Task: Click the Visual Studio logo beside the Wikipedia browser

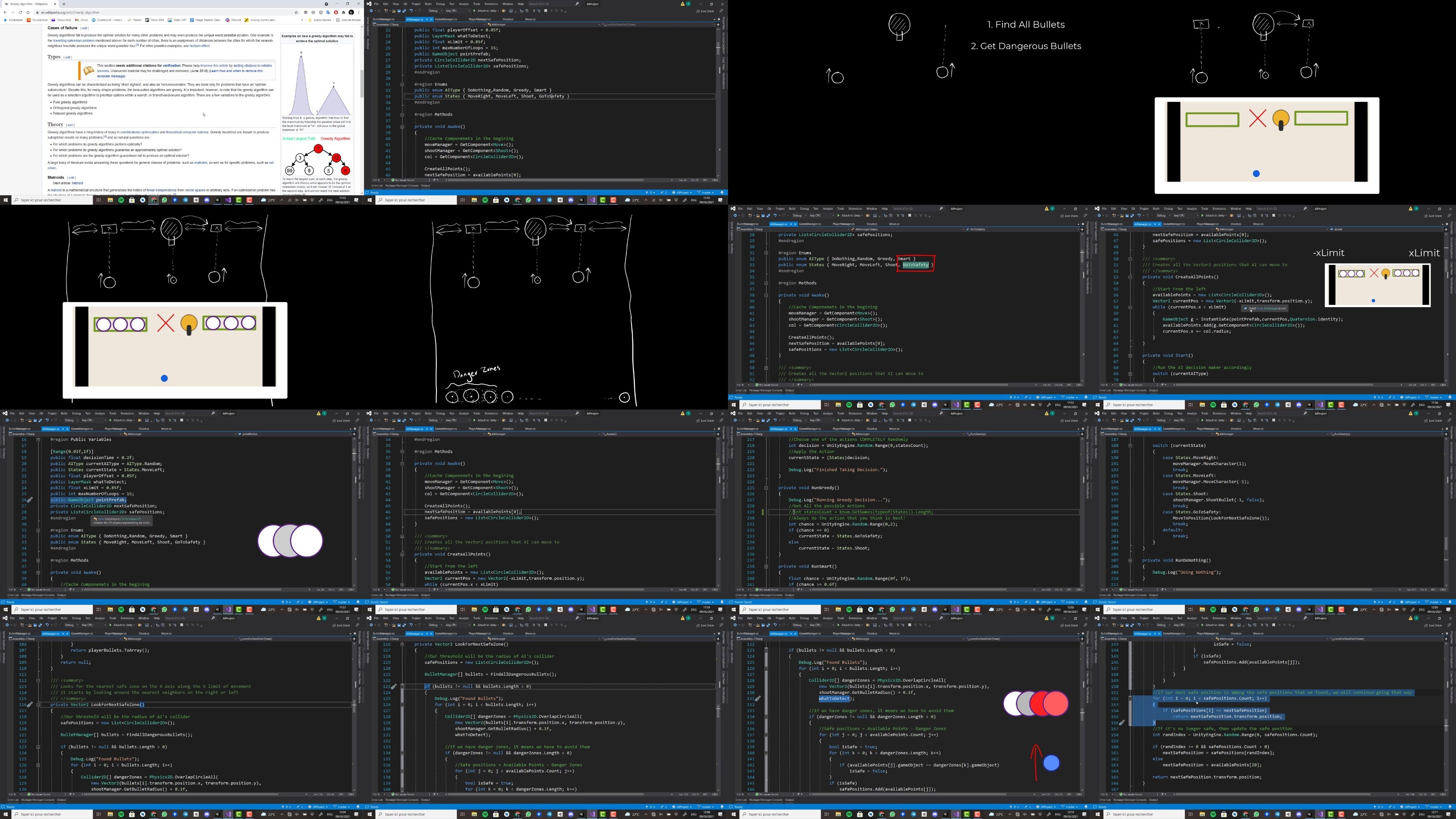Action: coord(369,4)
